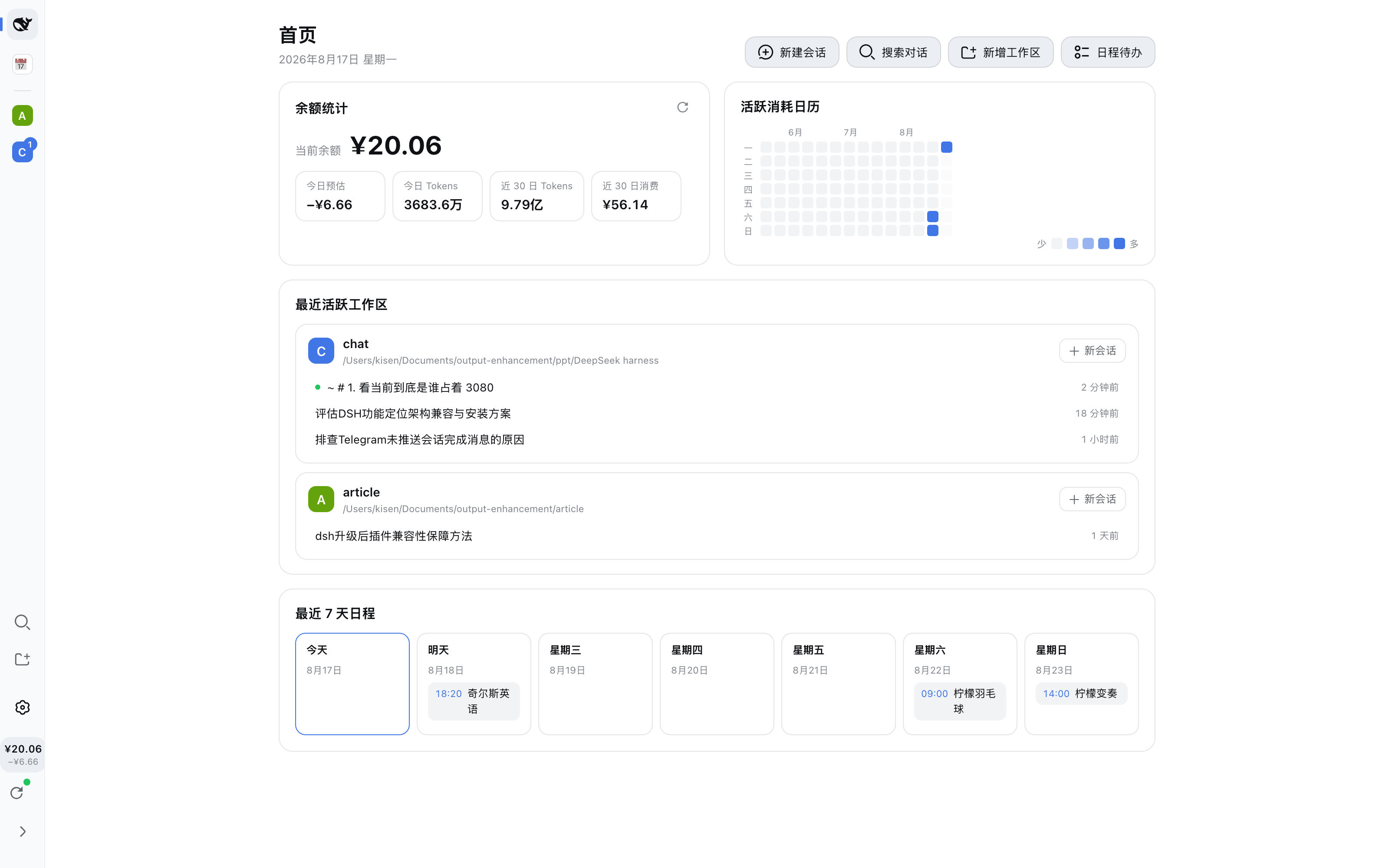The height and width of the screenshot is (868, 1389).
Task: Open the 09:00 柠檬羽毛球 event
Action: tap(960, 701)
